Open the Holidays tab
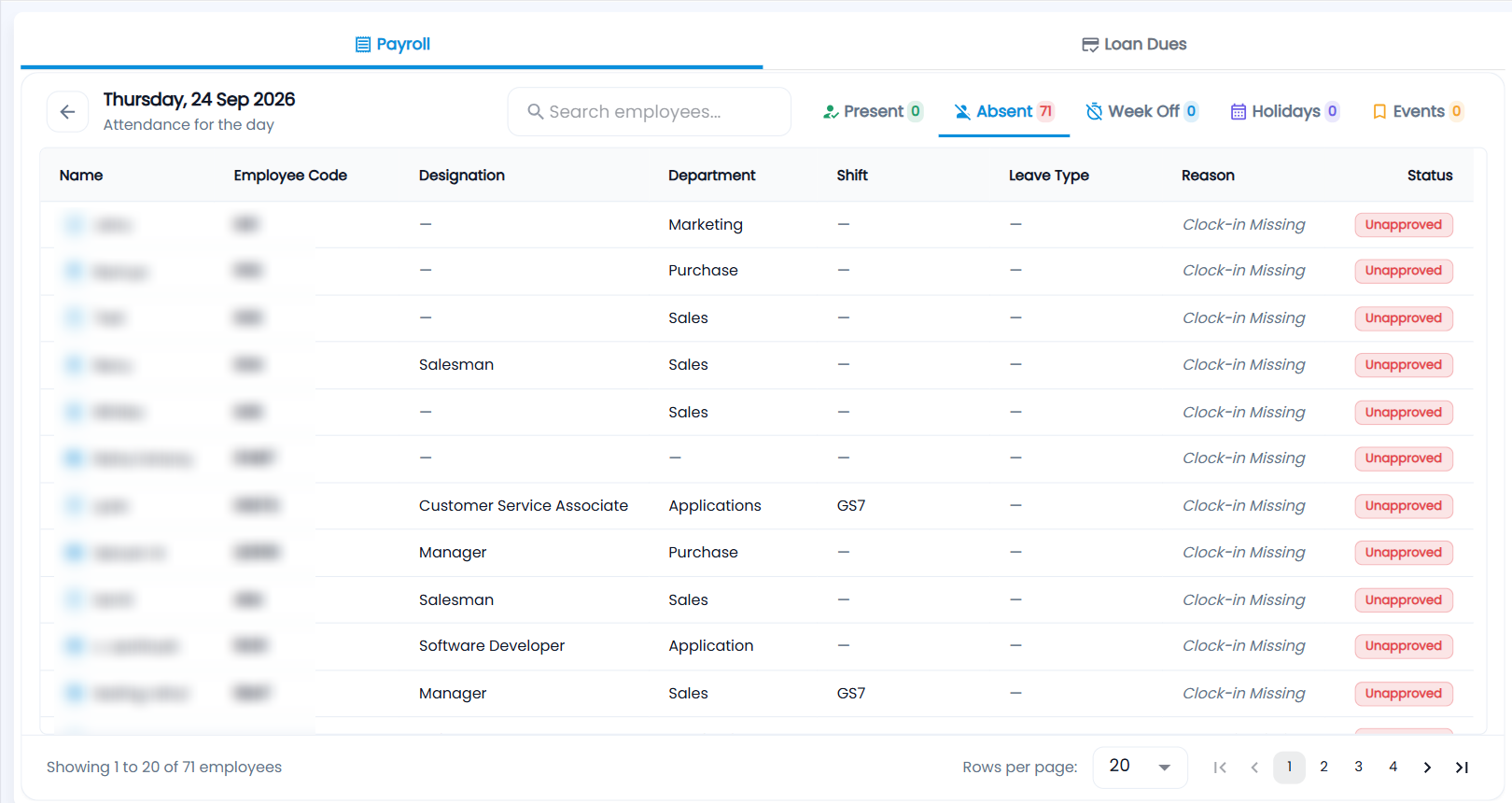 1285,112
